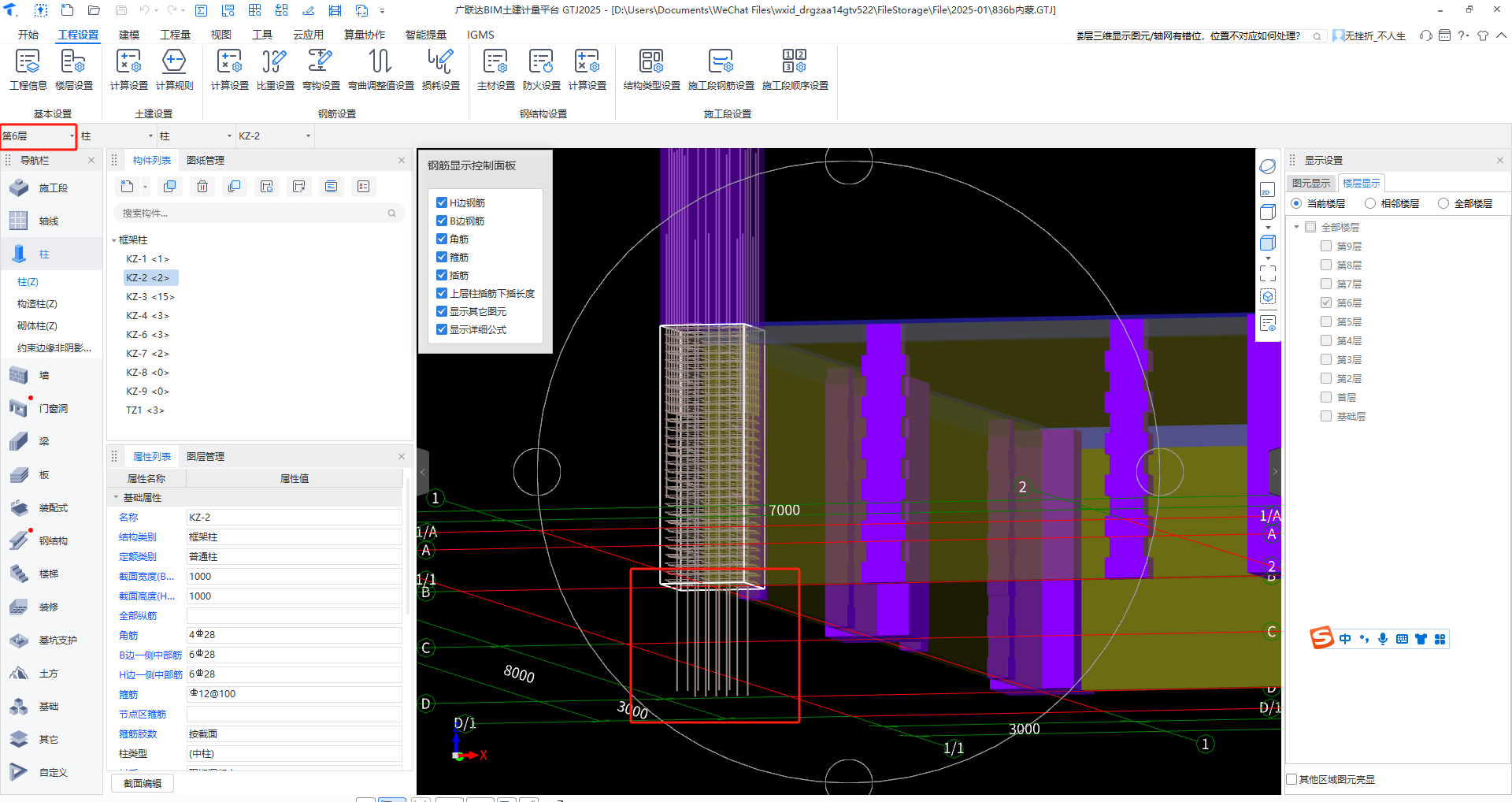Toggle 显示其它图元 checkbox
This screenshot has width=1512, height=802.
tap(442, 311)
